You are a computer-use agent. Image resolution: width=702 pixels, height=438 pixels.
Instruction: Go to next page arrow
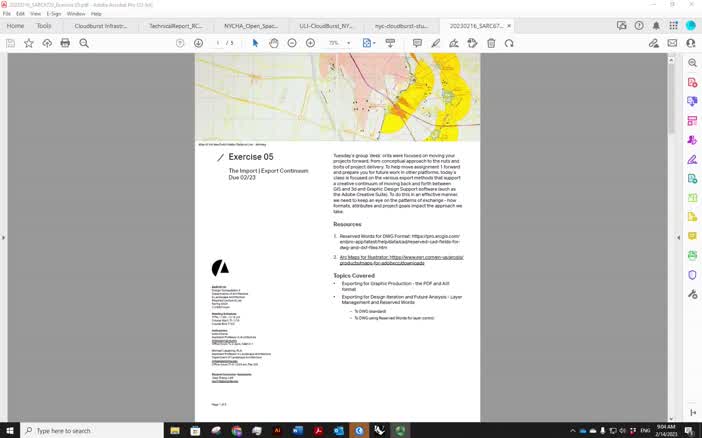click(x=198, y=43)
